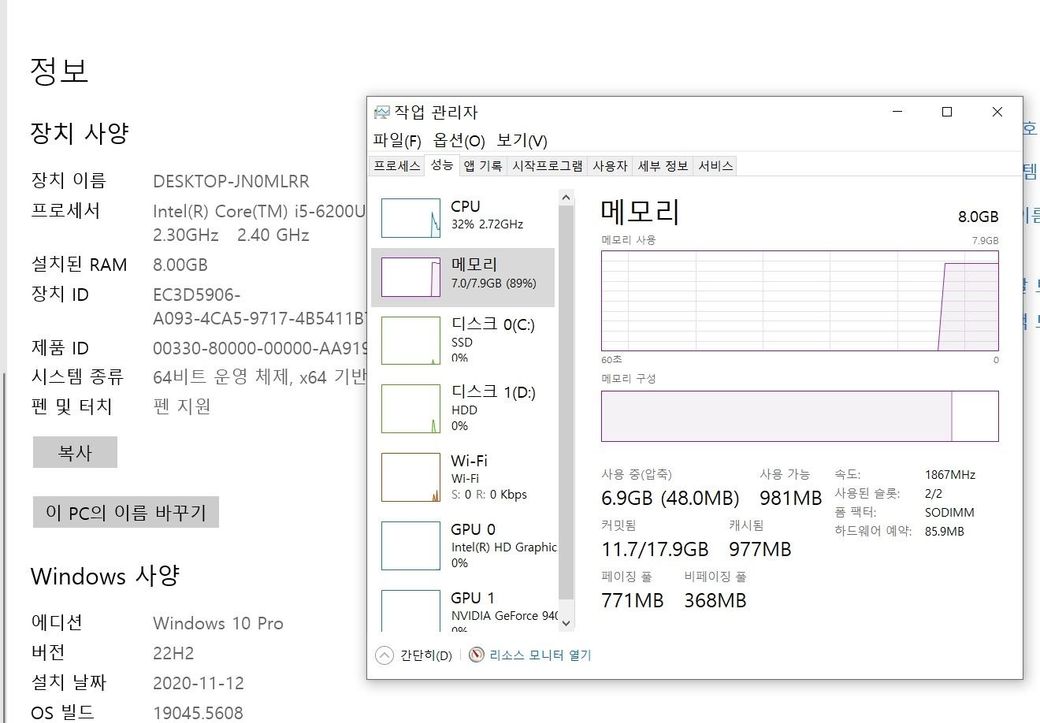Open the 옵션(O) menu
The height and width of the screenshot is (723, 1040).
(459, 140)
